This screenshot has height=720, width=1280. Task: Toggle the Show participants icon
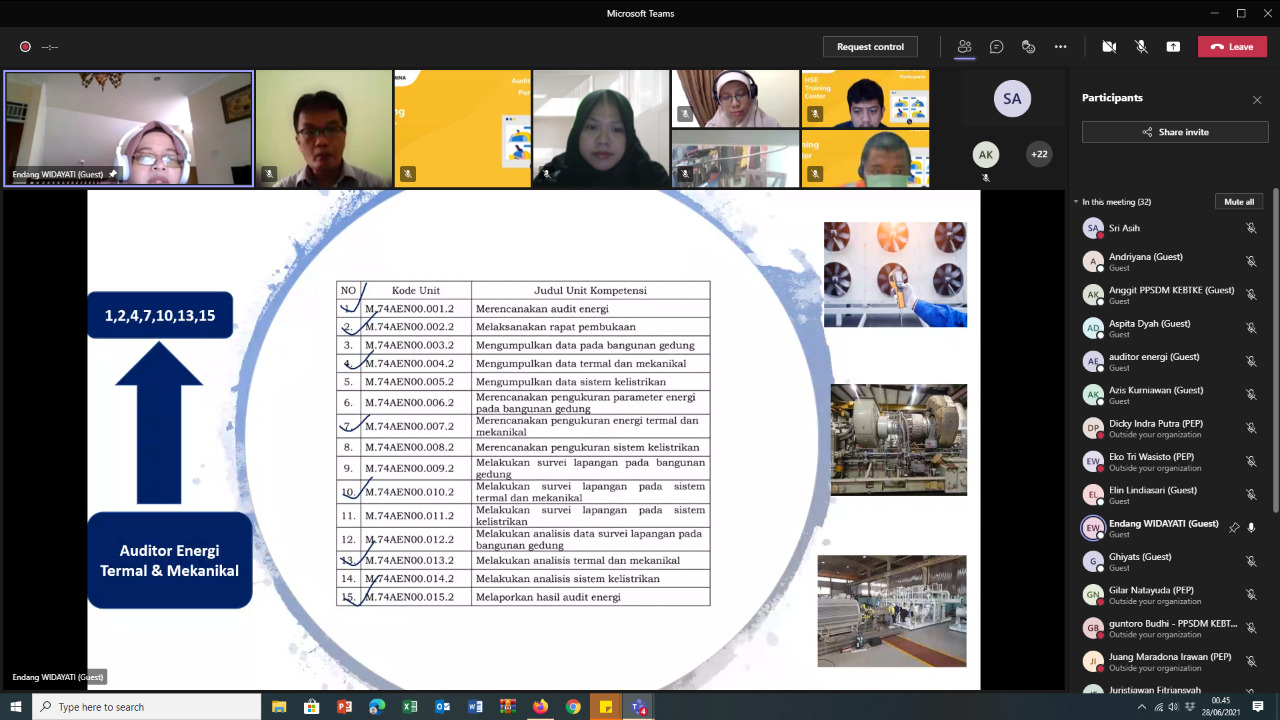[964, 47]
